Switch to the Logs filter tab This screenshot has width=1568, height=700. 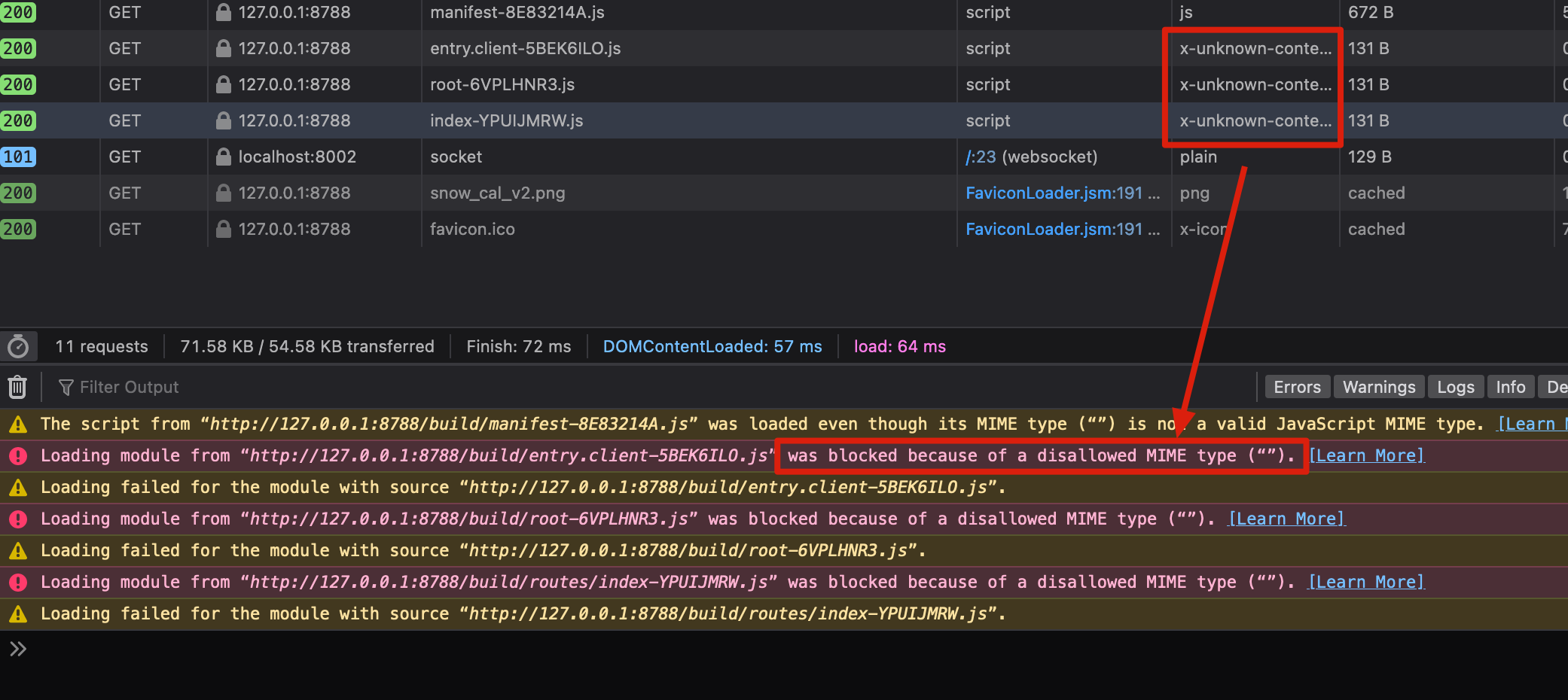click(x=1456, y=386)
